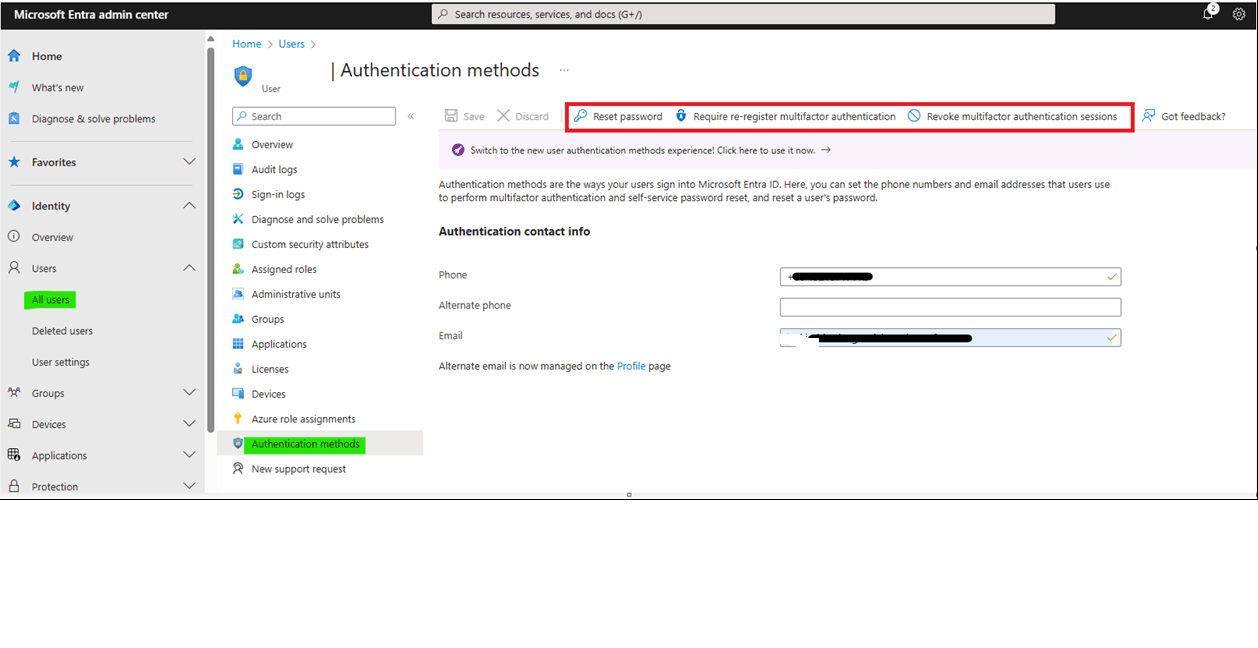Click the Reset password key icon

(580, 116)
